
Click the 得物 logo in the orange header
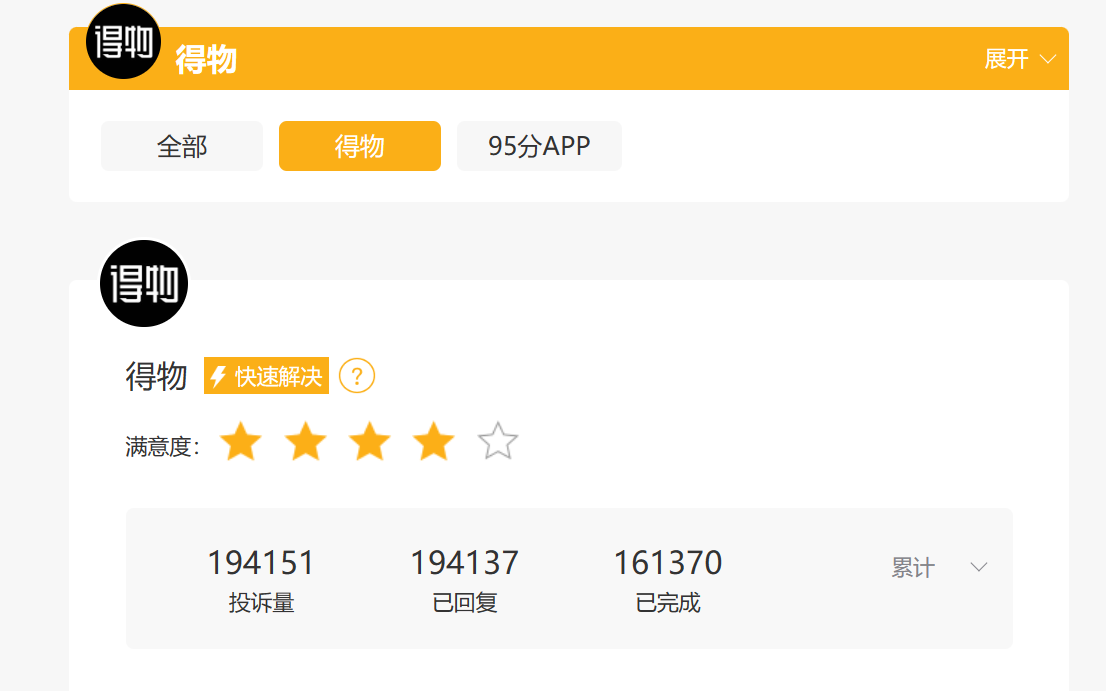[123, 42]
